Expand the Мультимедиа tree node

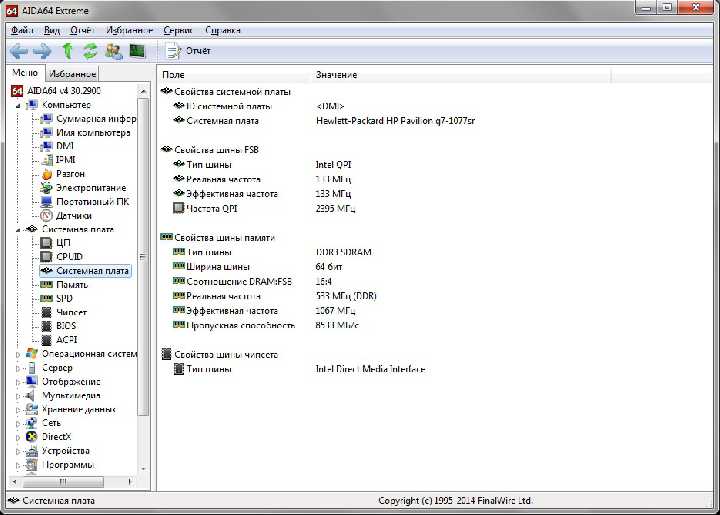point(18,396)
